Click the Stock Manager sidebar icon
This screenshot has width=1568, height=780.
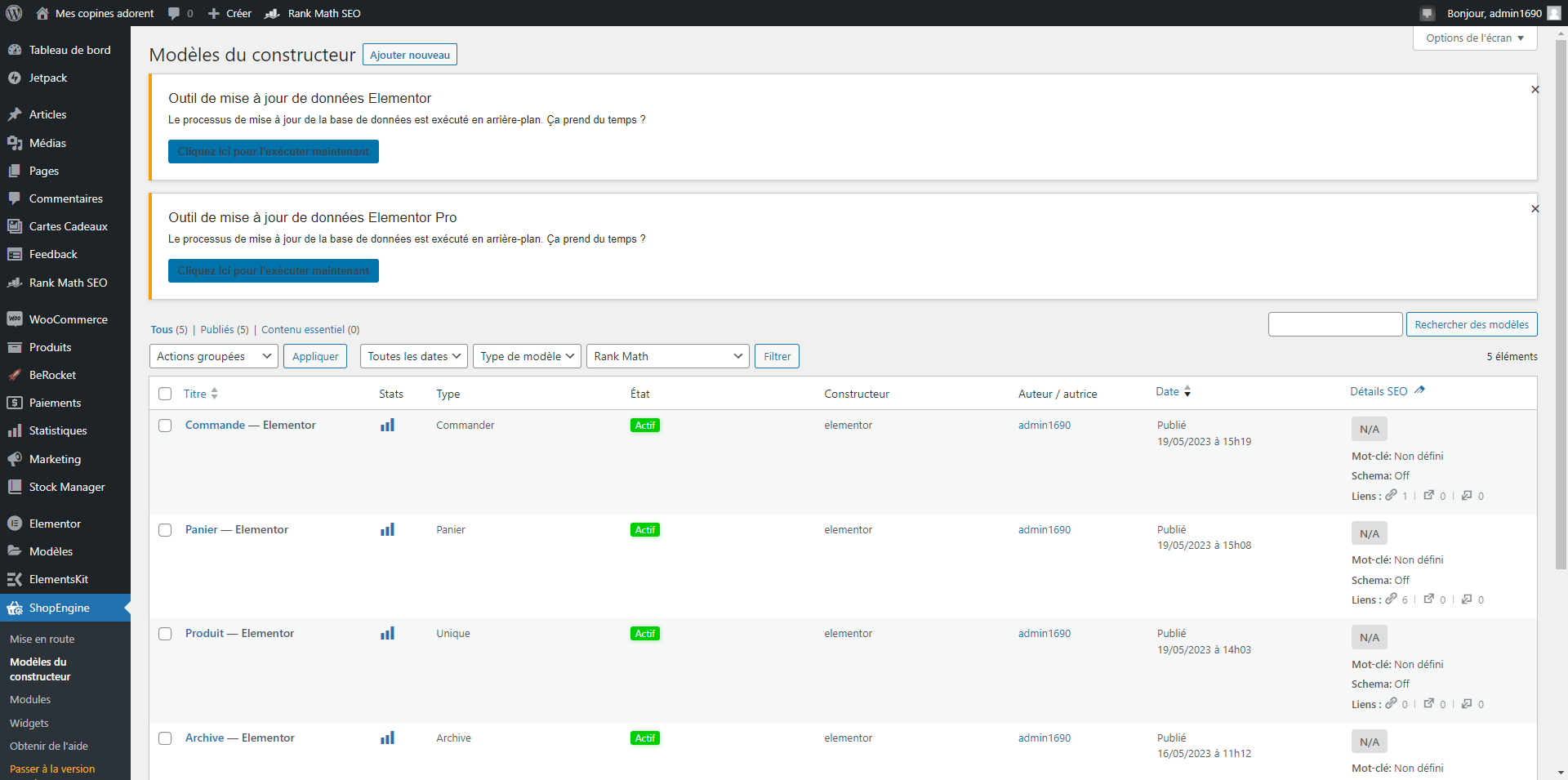pos(15,487)
